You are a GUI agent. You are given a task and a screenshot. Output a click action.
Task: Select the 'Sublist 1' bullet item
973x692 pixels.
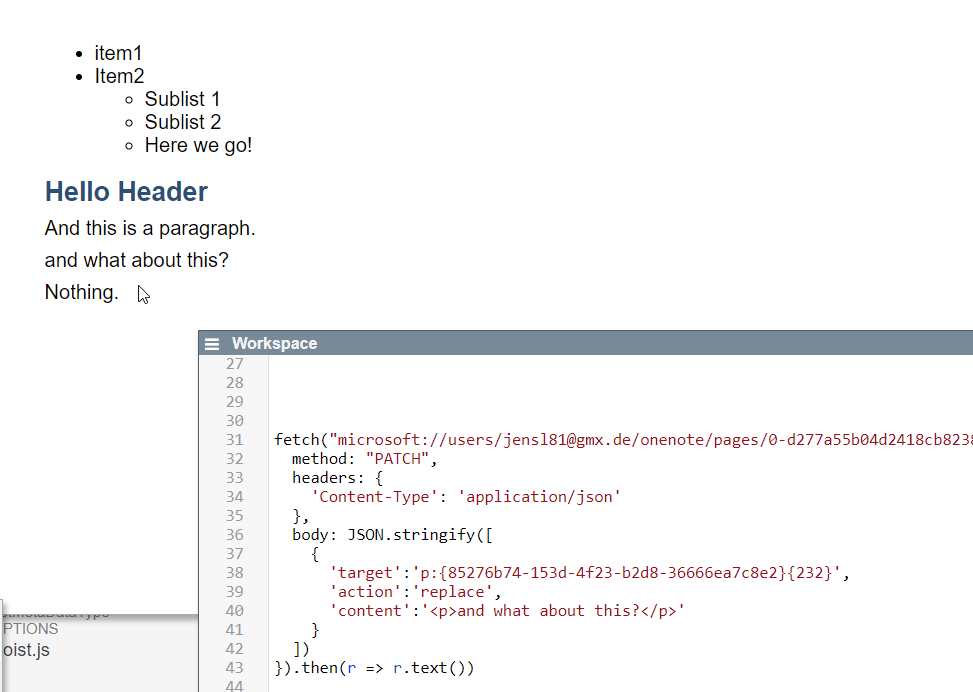pyautogui.click(x=182, y=99)
